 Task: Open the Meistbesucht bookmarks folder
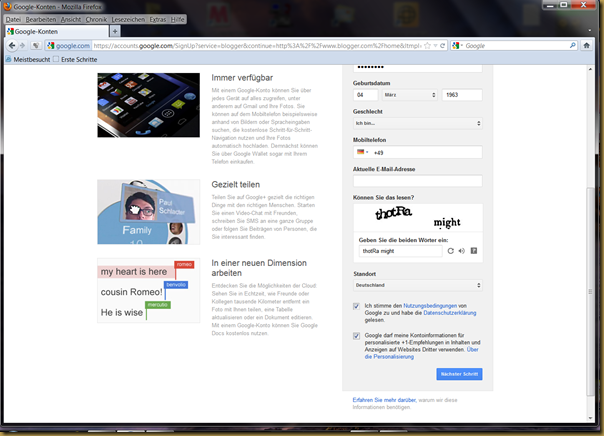point(28,59)
